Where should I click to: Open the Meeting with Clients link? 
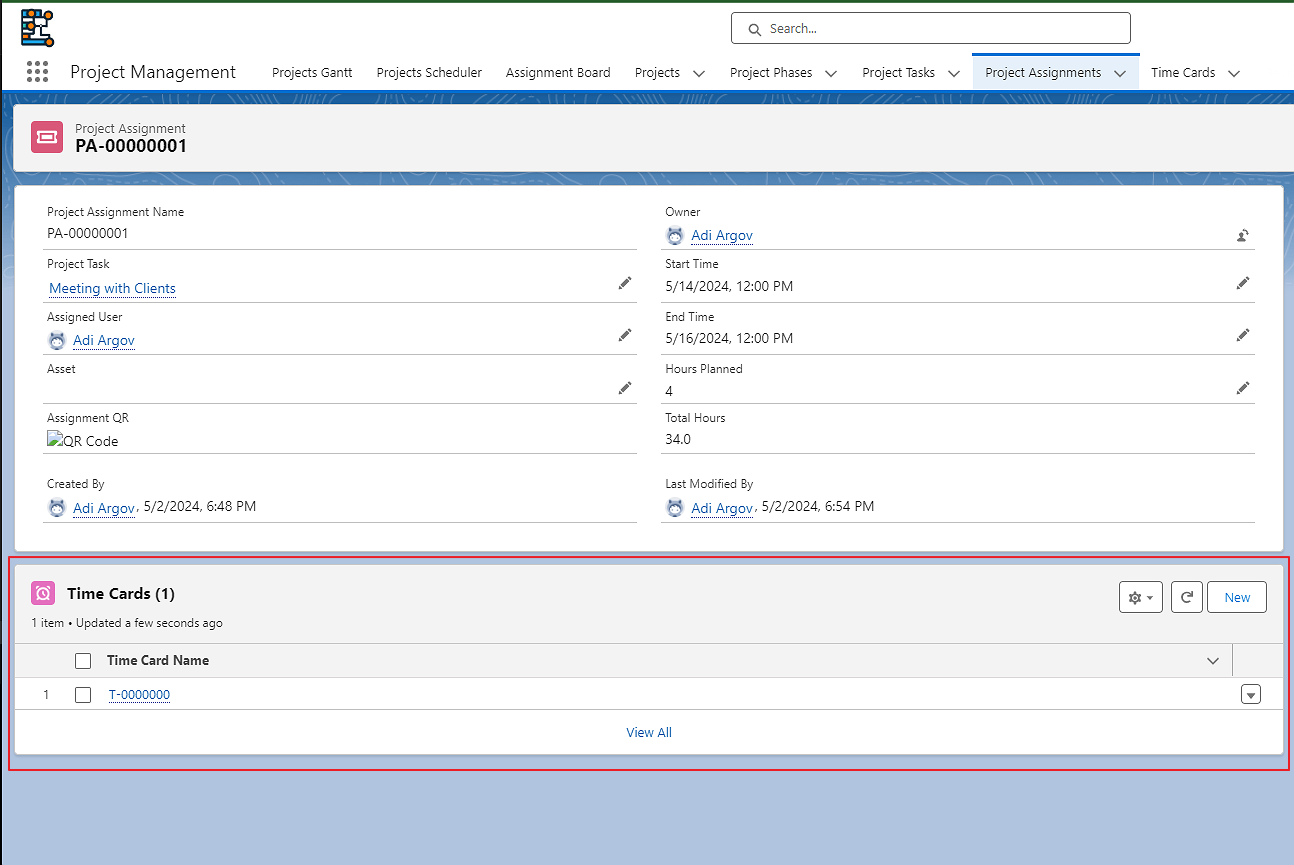(112, 288)
